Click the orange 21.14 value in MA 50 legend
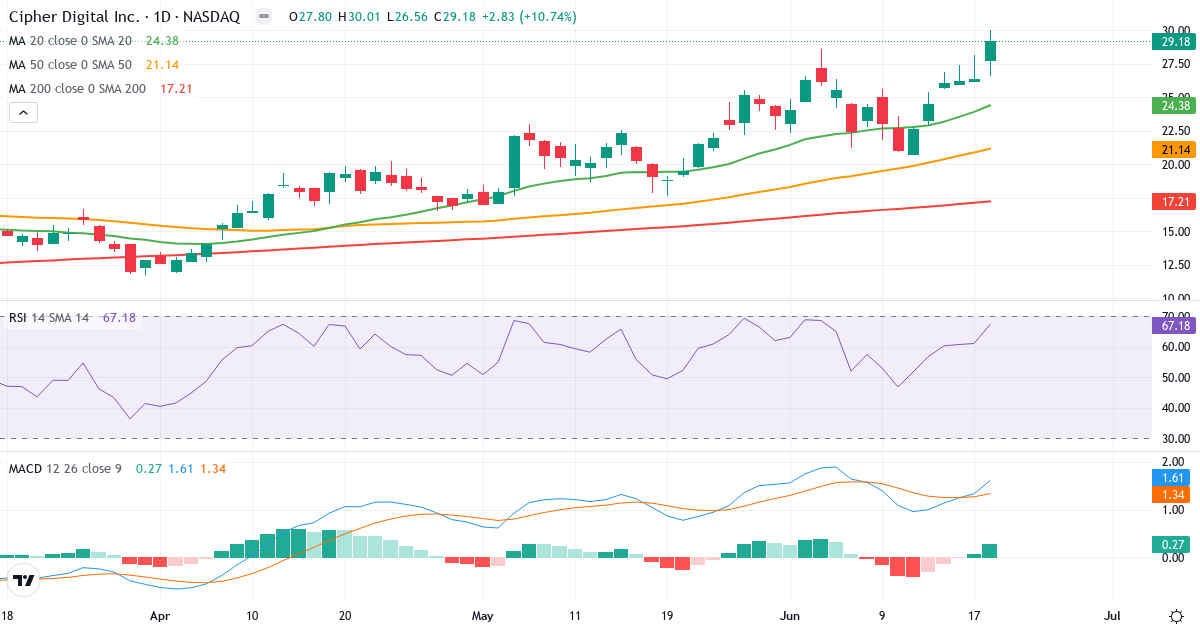The height and width of the screenshot is (630, 1200). click(x=162, y=65)
